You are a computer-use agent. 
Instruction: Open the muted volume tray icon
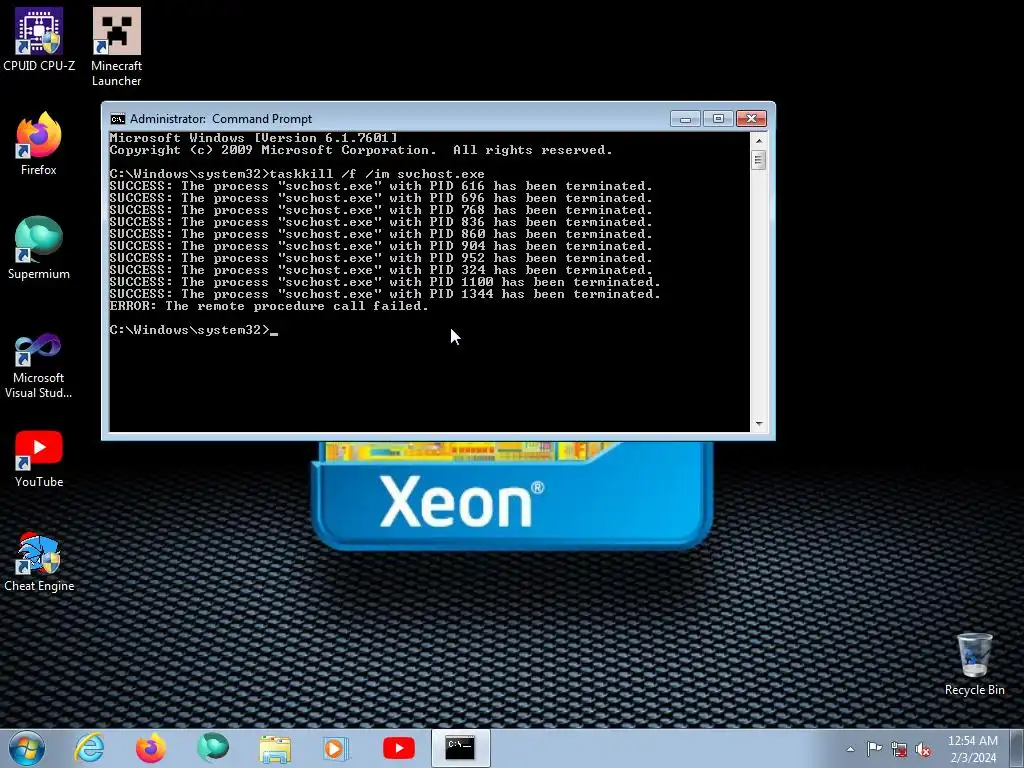point(923,750)
